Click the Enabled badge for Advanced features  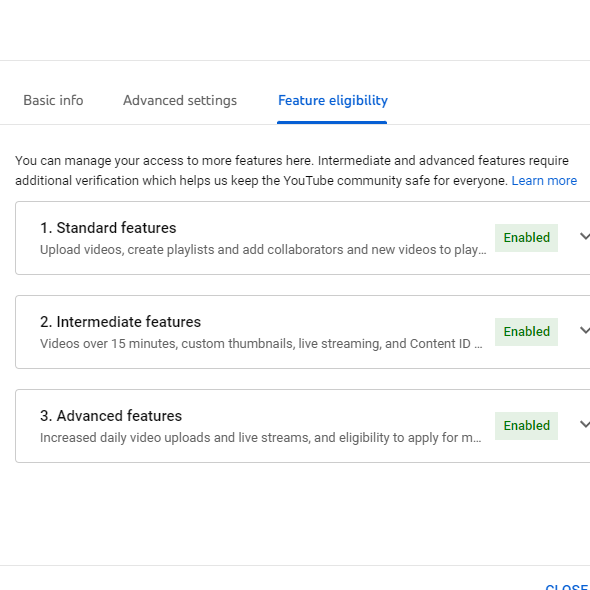(526, 426)
